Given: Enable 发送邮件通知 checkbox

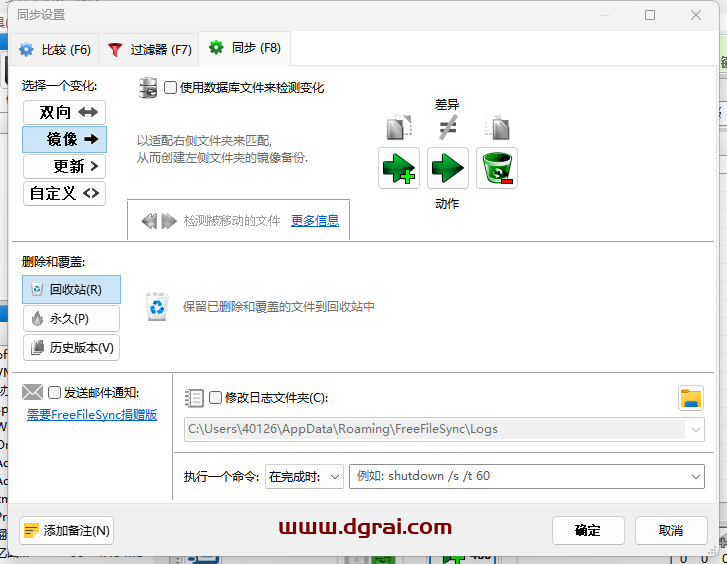Looking at the screenshot, I should click(x=55, y=393).
